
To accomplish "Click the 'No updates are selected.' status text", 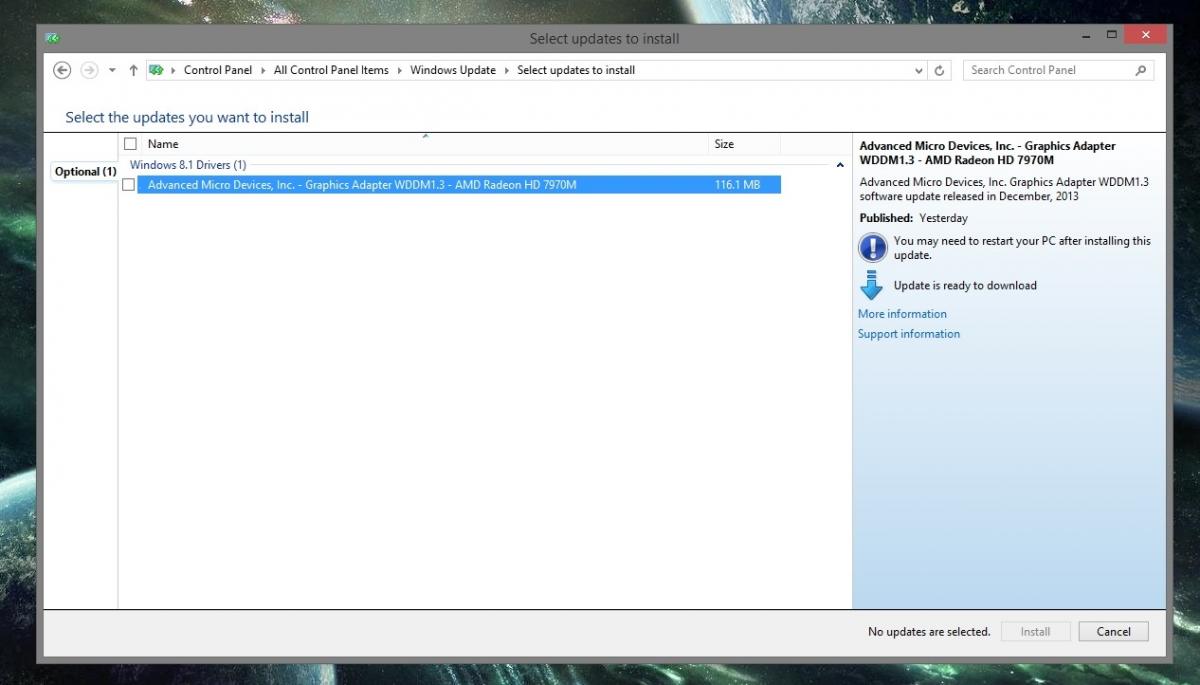I will coord(929,632).
